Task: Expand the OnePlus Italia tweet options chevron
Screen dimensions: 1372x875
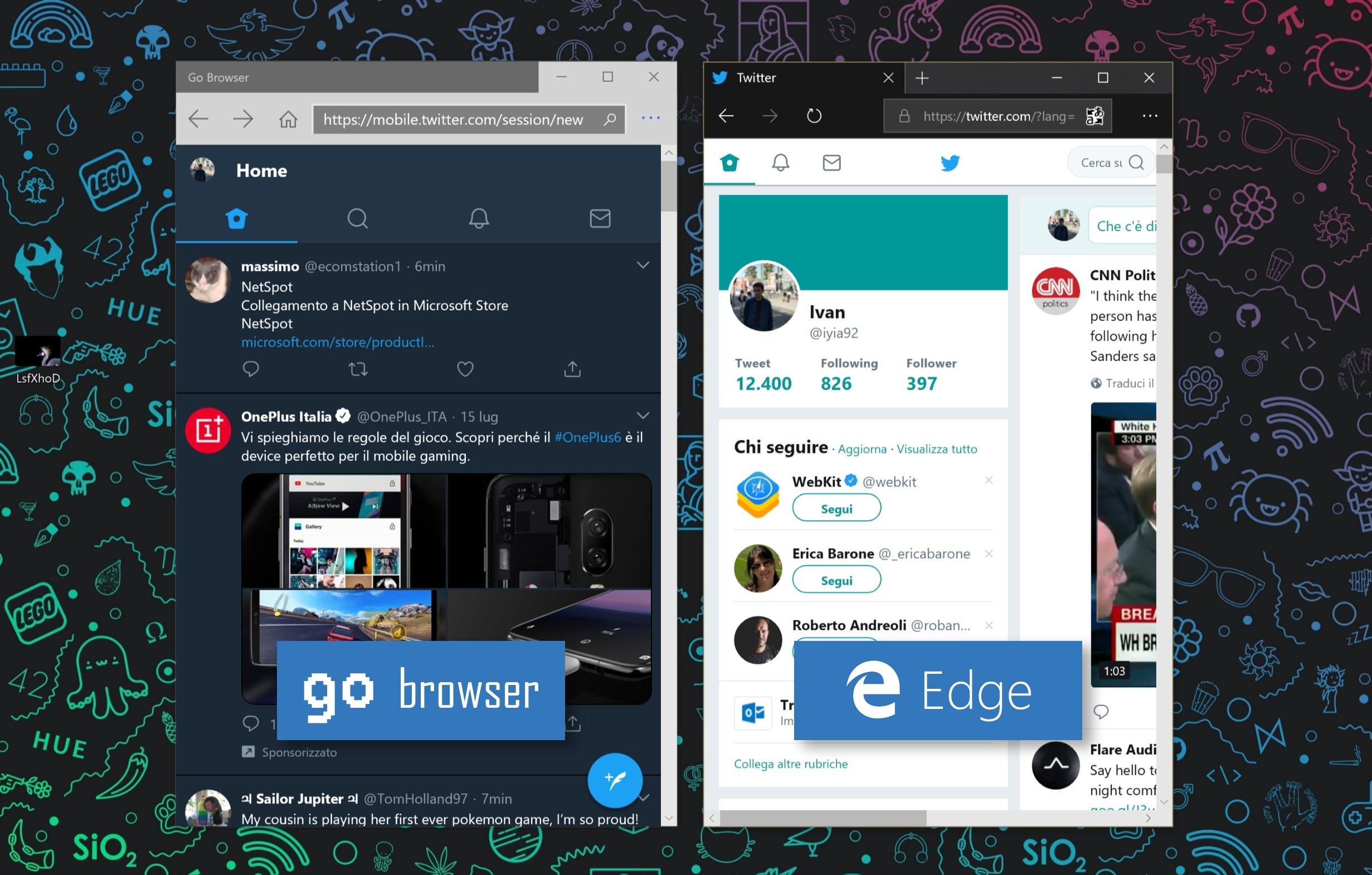Action: (x=642, y=414)
